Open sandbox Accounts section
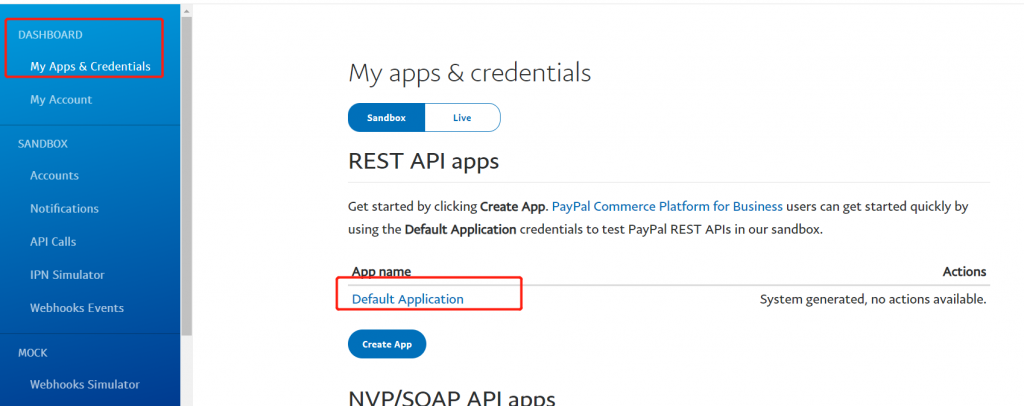 pos(54,176)
